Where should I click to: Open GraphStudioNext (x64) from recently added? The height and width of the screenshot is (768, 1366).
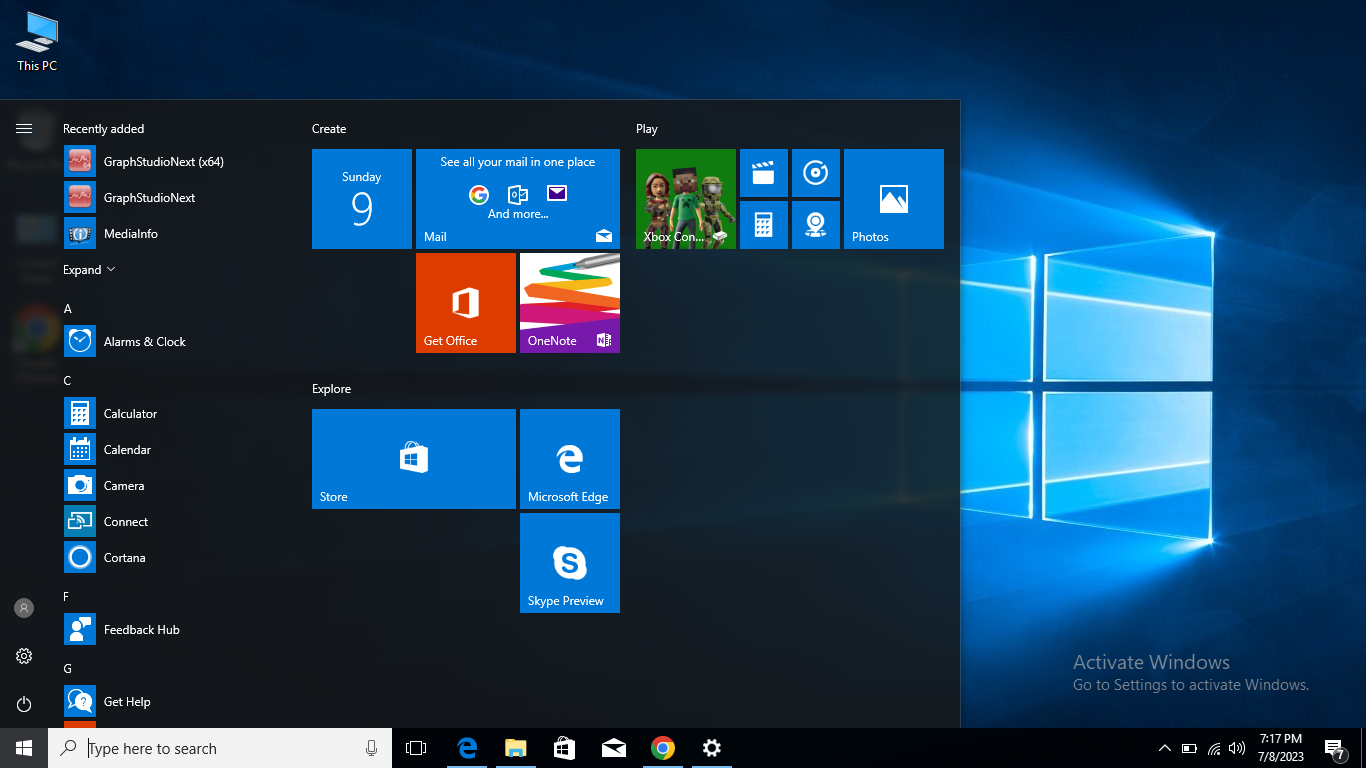point(170,161)
